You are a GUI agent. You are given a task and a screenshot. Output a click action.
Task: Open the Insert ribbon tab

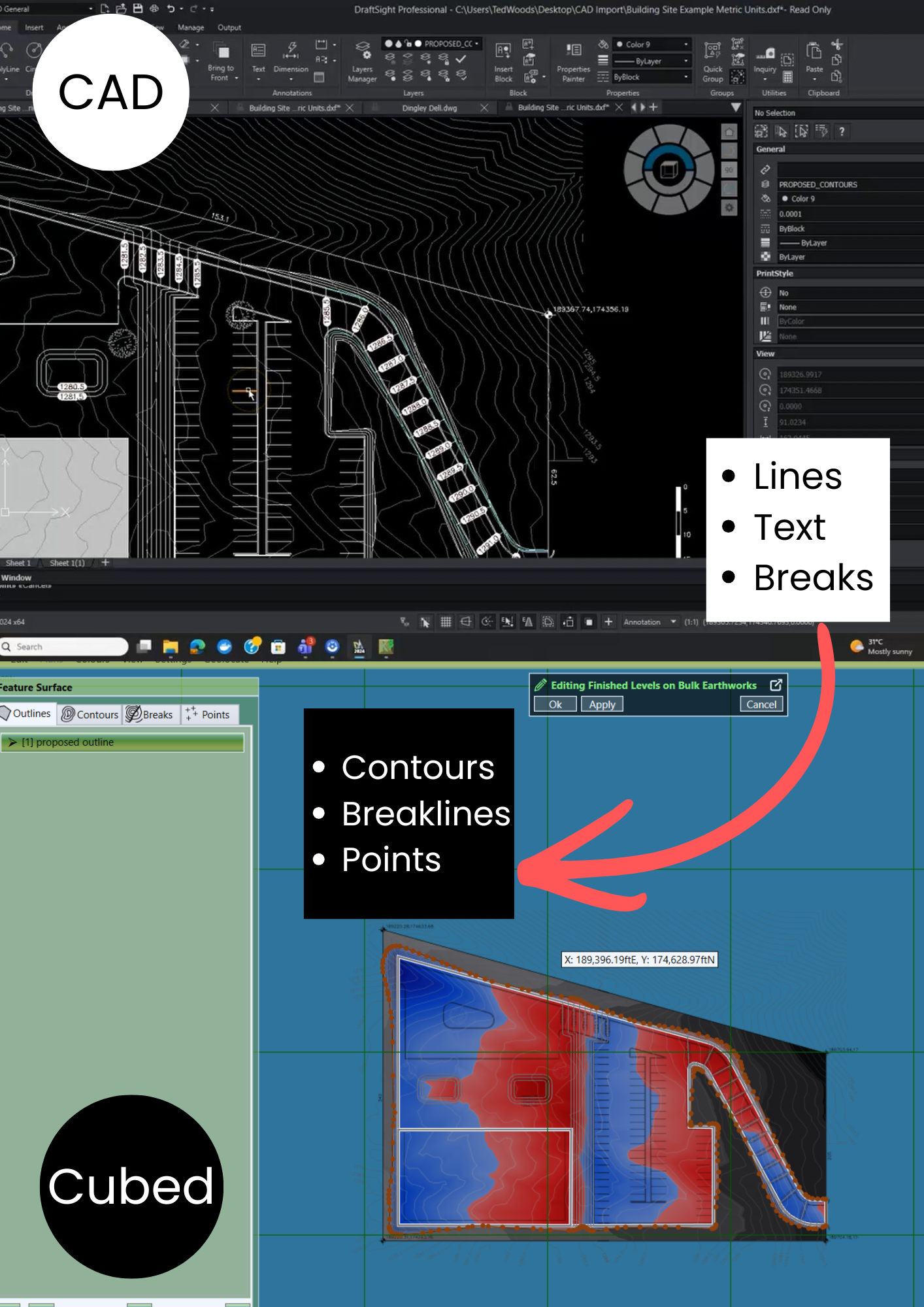click(x=34, y=27)
